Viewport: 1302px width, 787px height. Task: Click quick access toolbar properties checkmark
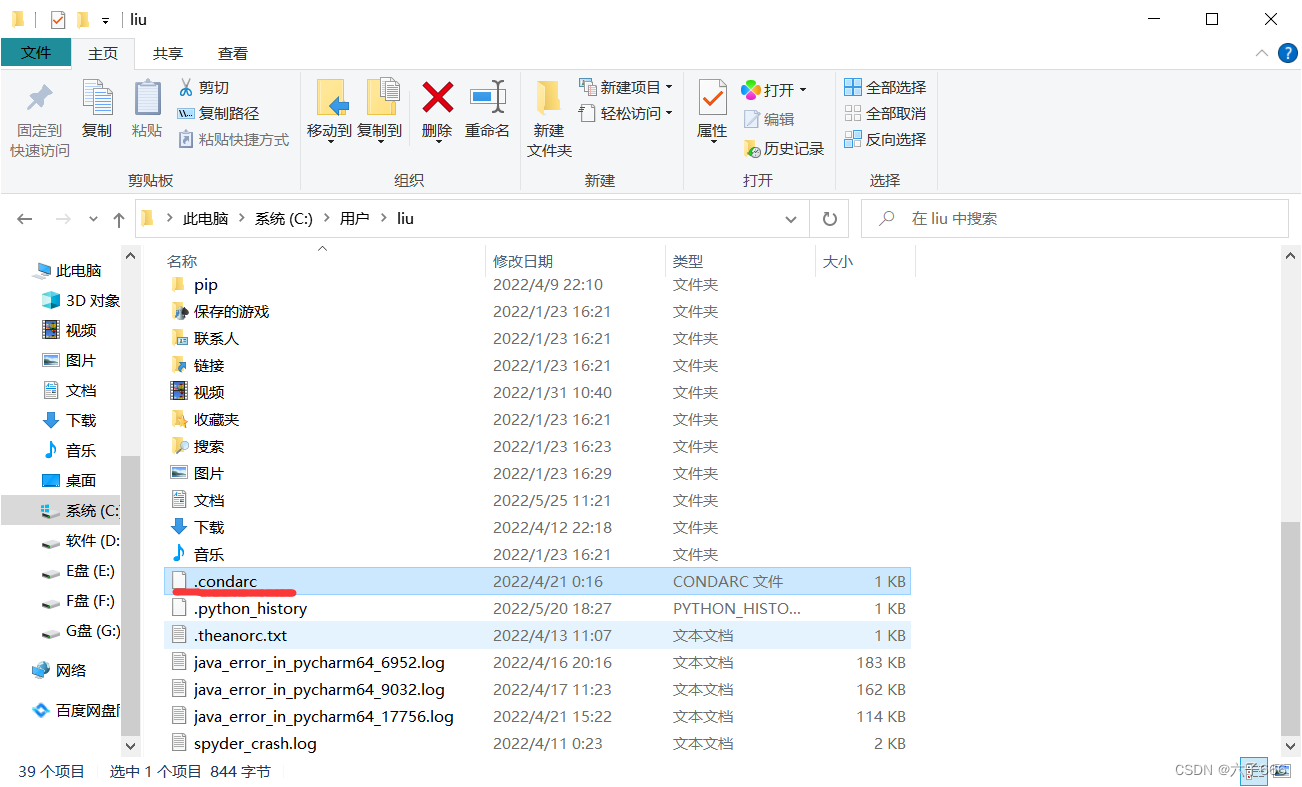pos(58,19)
